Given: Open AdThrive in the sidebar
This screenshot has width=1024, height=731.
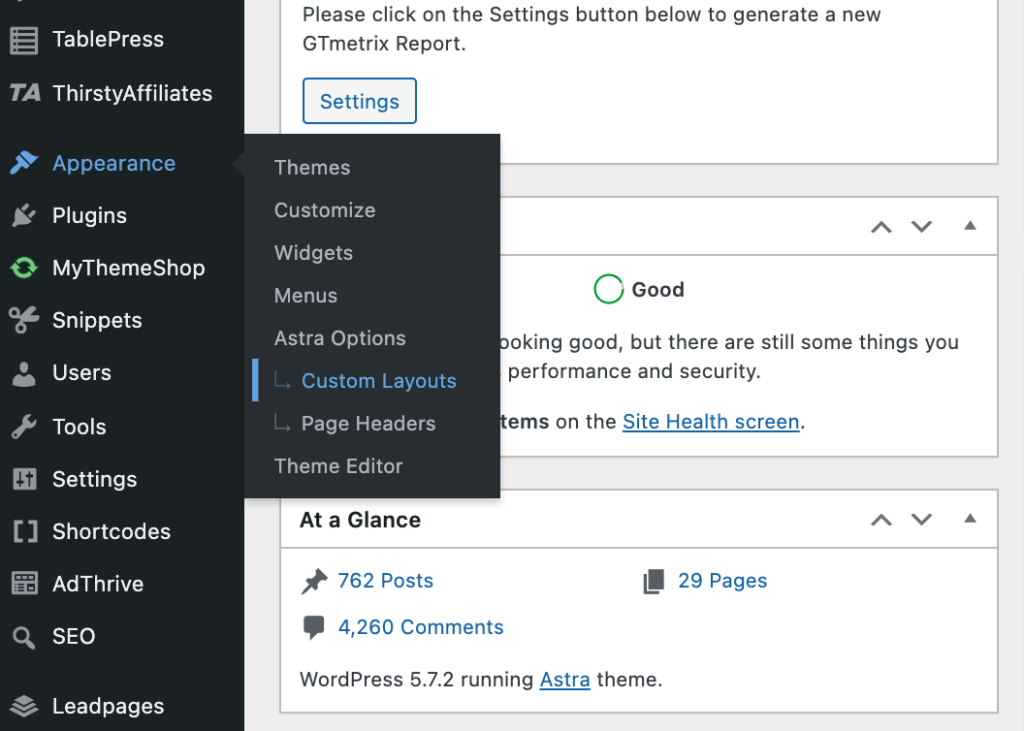Looking at the screenshot, I should (x=98, y=584).
